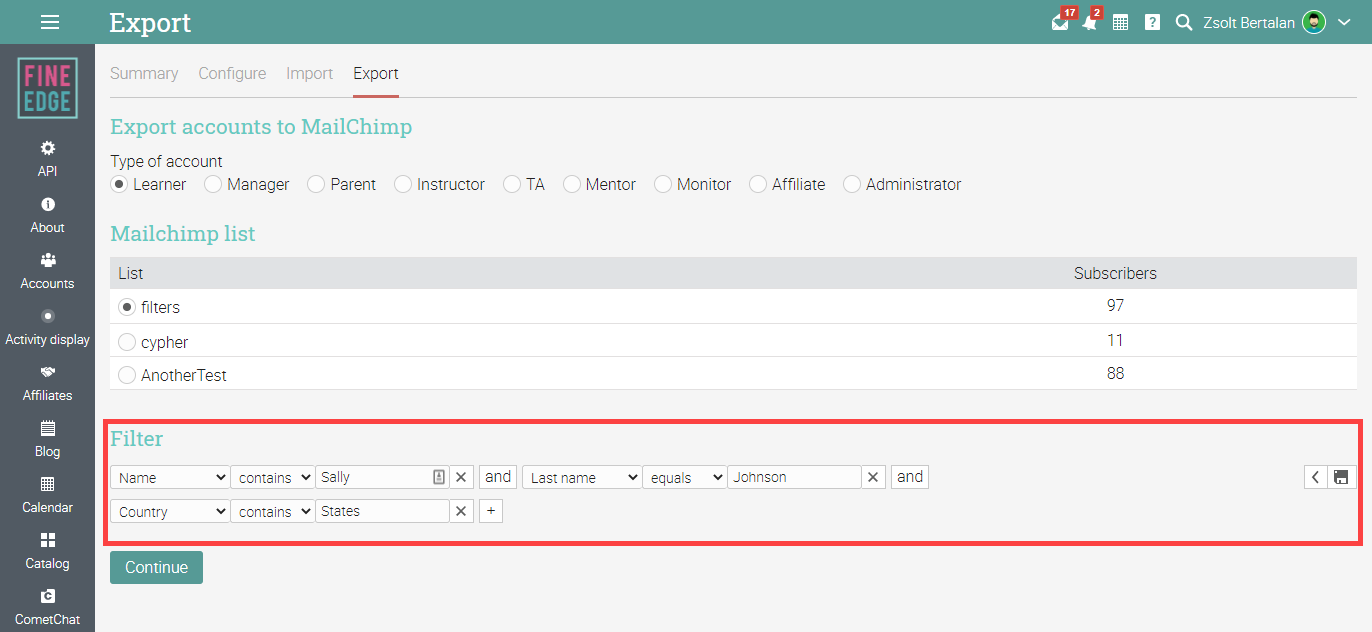The height and width of the screenshot is (632, 1372).
Task: Click the collapse arrow next to save filter
Action: coord(1316,477)
